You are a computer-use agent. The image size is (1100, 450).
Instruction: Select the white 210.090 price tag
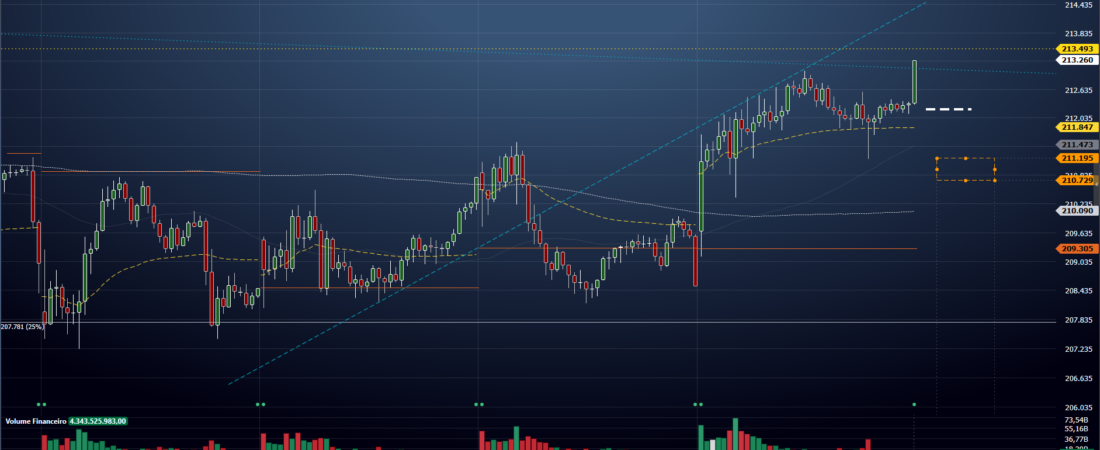coord(1078,210)
